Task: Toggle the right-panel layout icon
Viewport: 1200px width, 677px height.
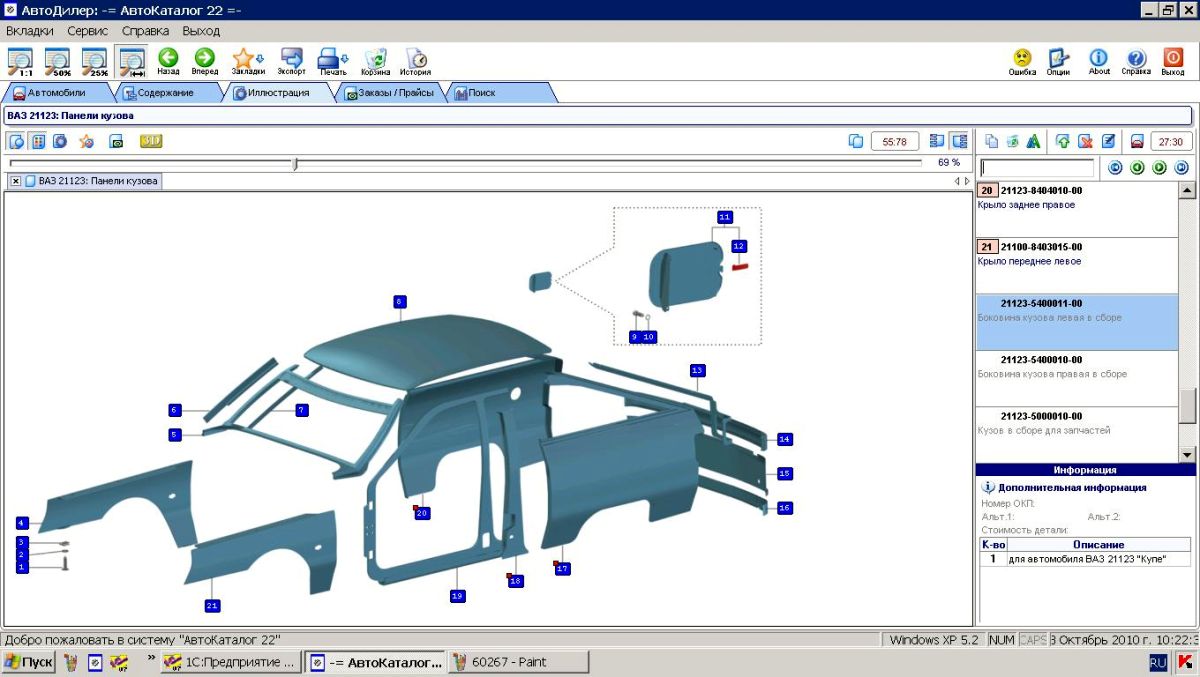Action: pyautogui.click(x=960, y=141)
